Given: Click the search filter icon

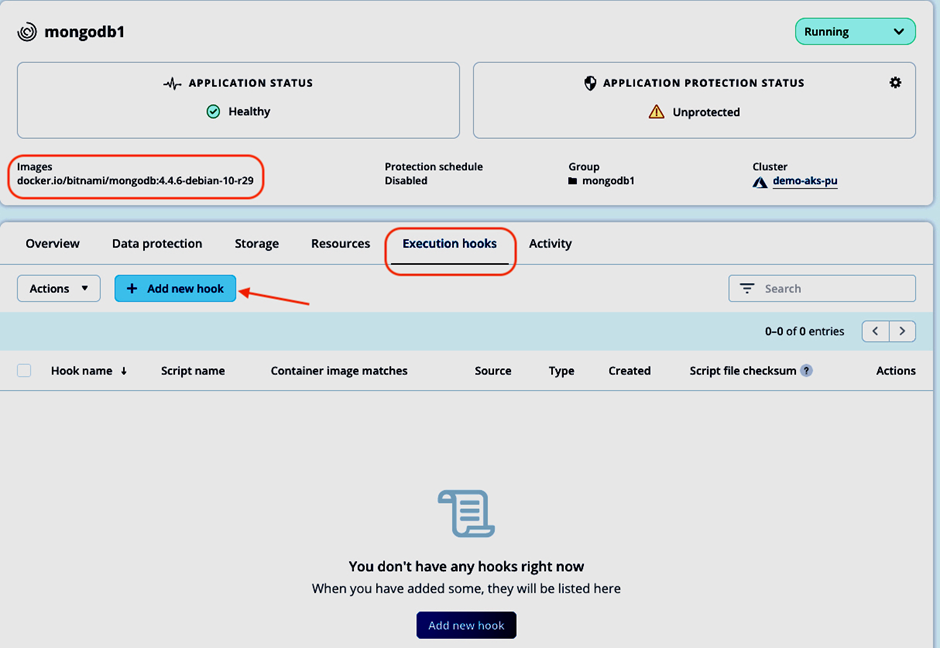Looking at the screenshot, I should [747, 288].
